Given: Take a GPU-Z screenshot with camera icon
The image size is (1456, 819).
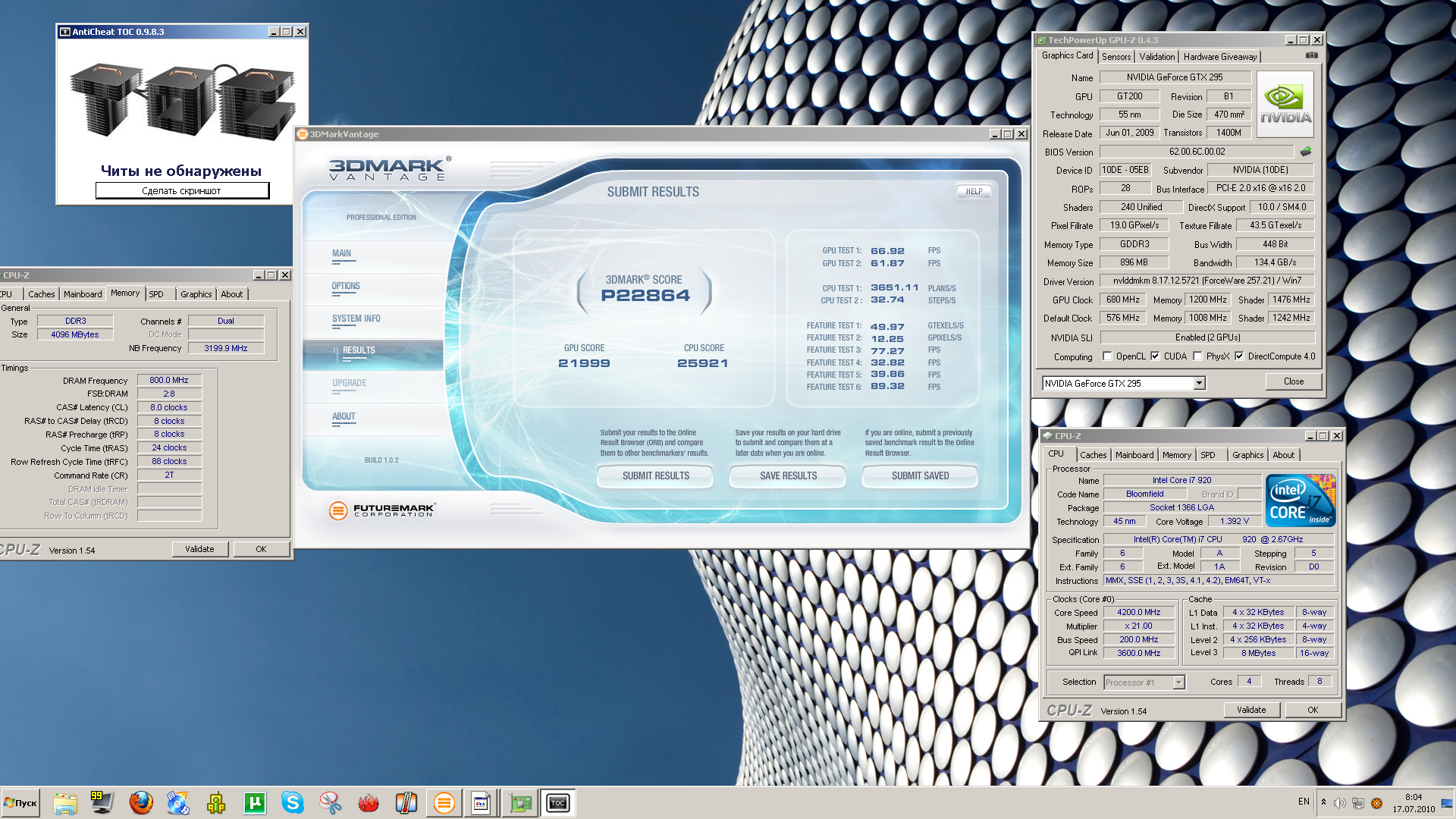Looking at the screenshot, I should click(x=1312, y=55).
